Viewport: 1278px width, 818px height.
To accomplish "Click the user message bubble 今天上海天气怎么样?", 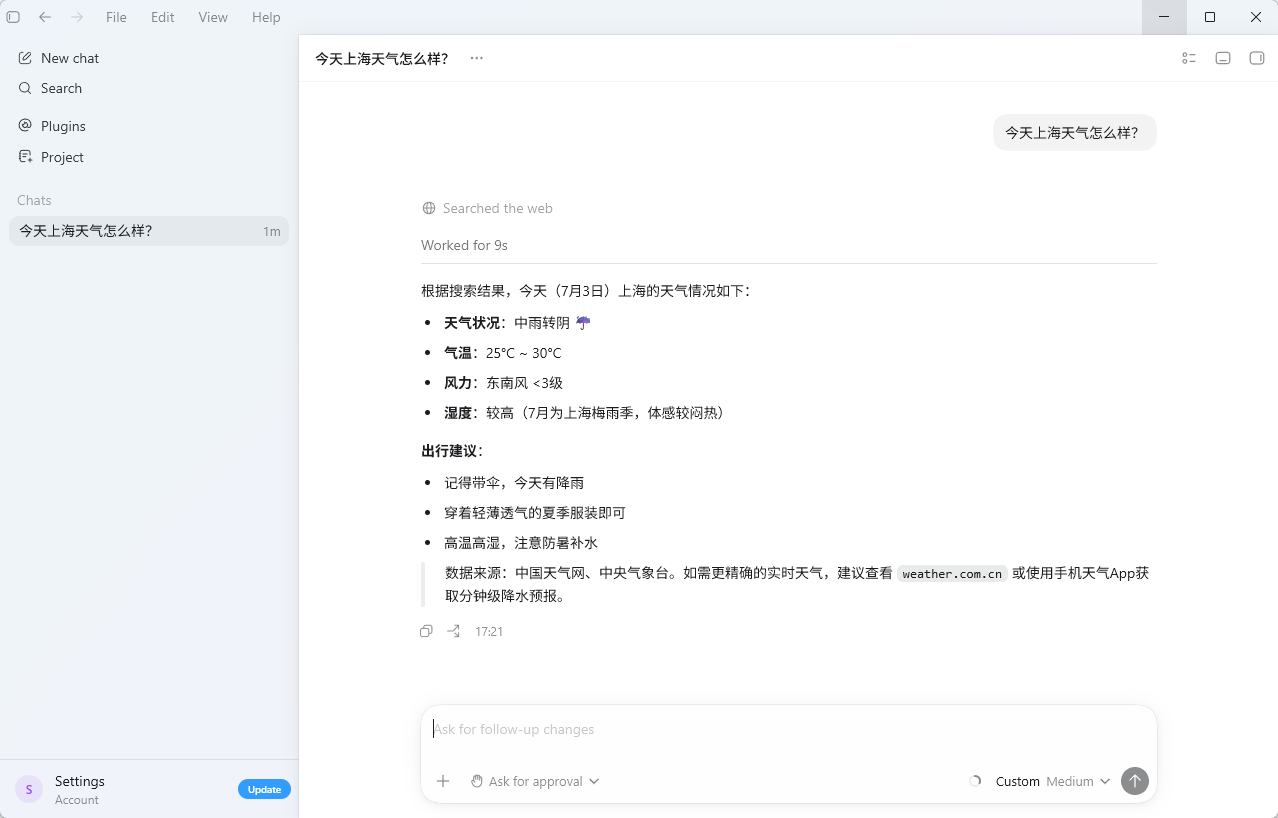I will click(x=1074, y=132).
